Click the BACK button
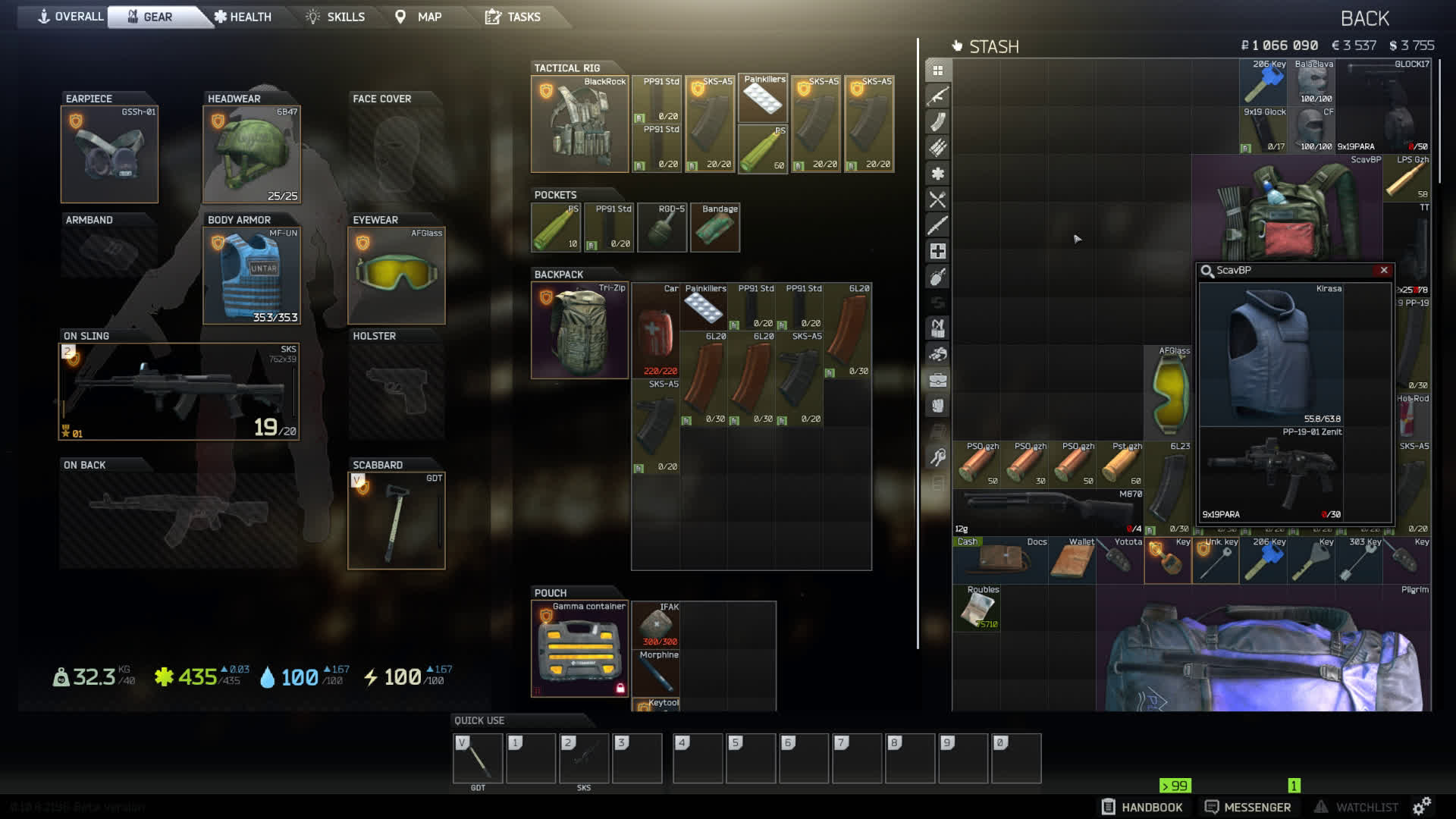Screen dimensions: 1456x819 click(x=1366, y=17)
